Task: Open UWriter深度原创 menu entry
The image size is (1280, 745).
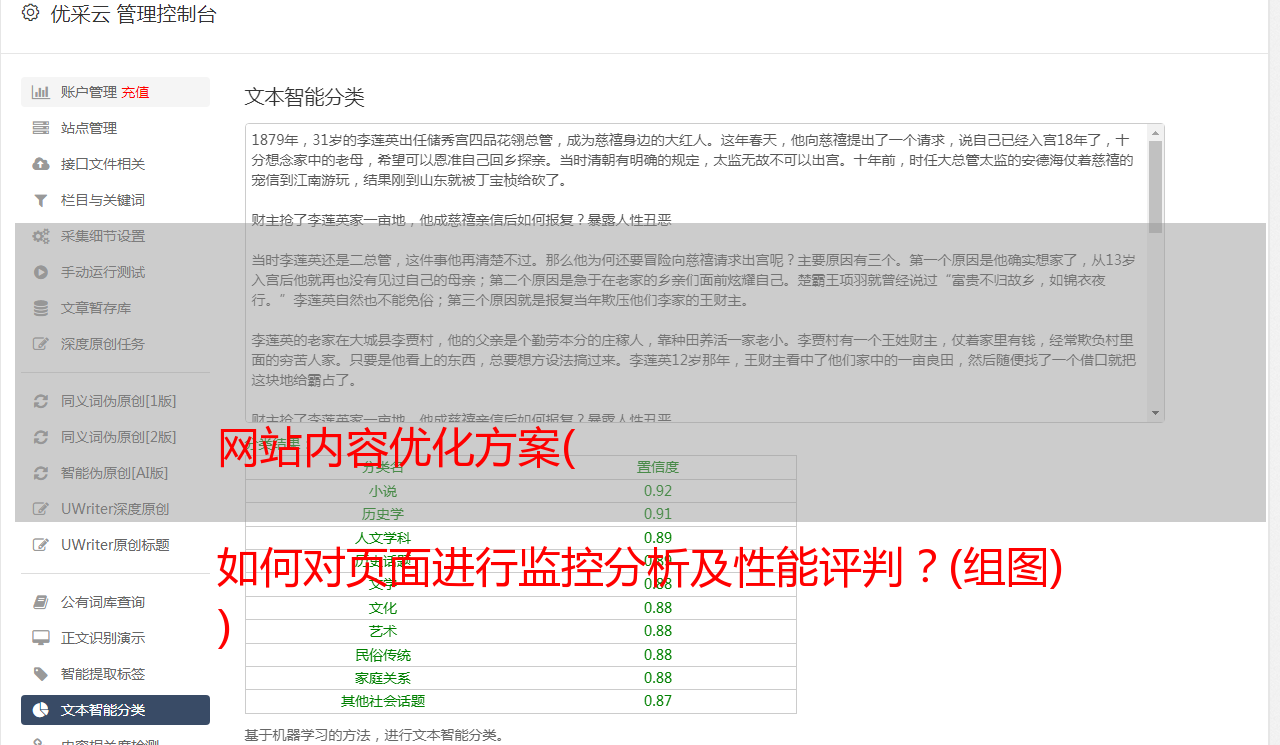Action: (115, 509)
